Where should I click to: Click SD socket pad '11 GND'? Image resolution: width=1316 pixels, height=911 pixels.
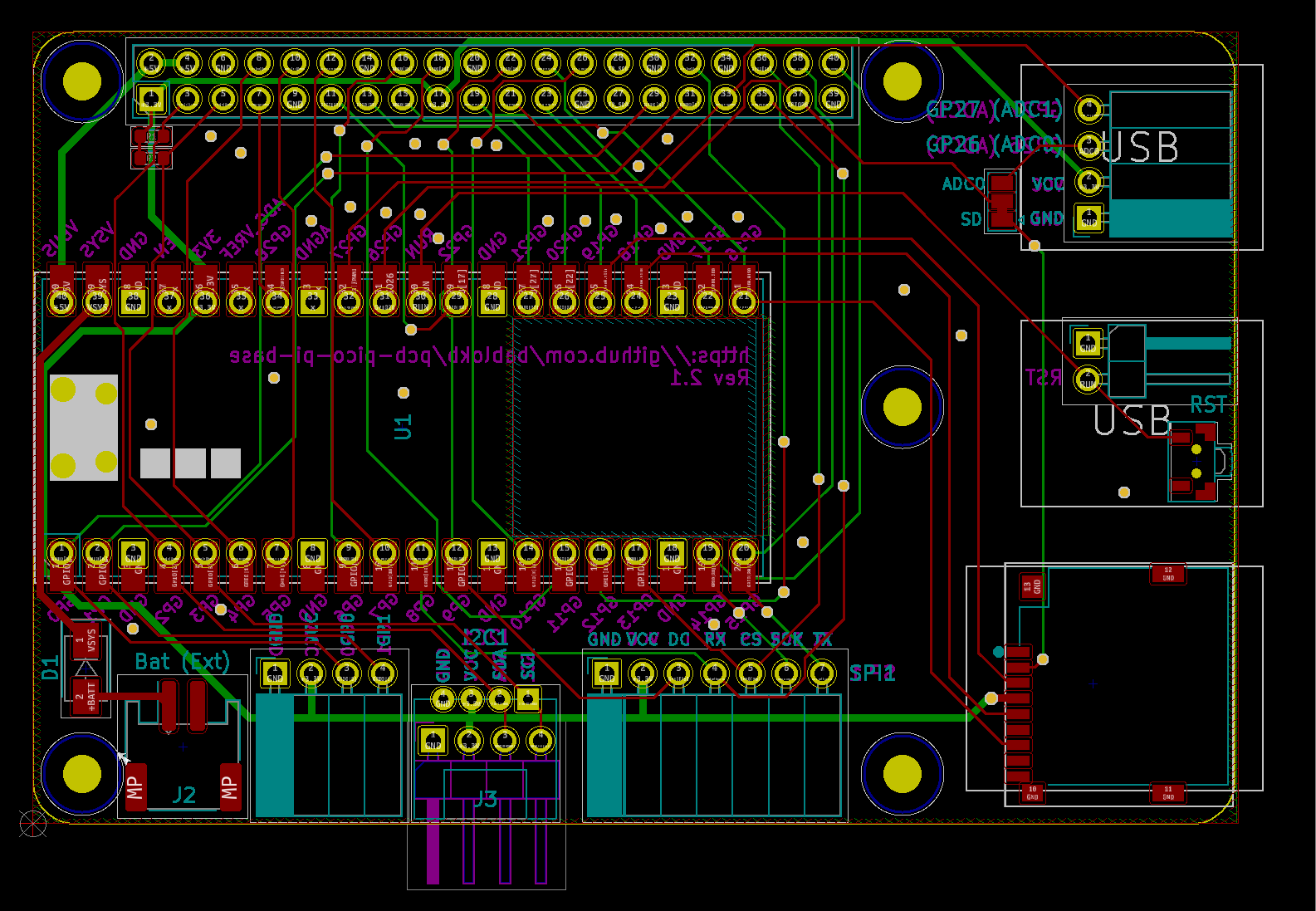[1167, 793]
